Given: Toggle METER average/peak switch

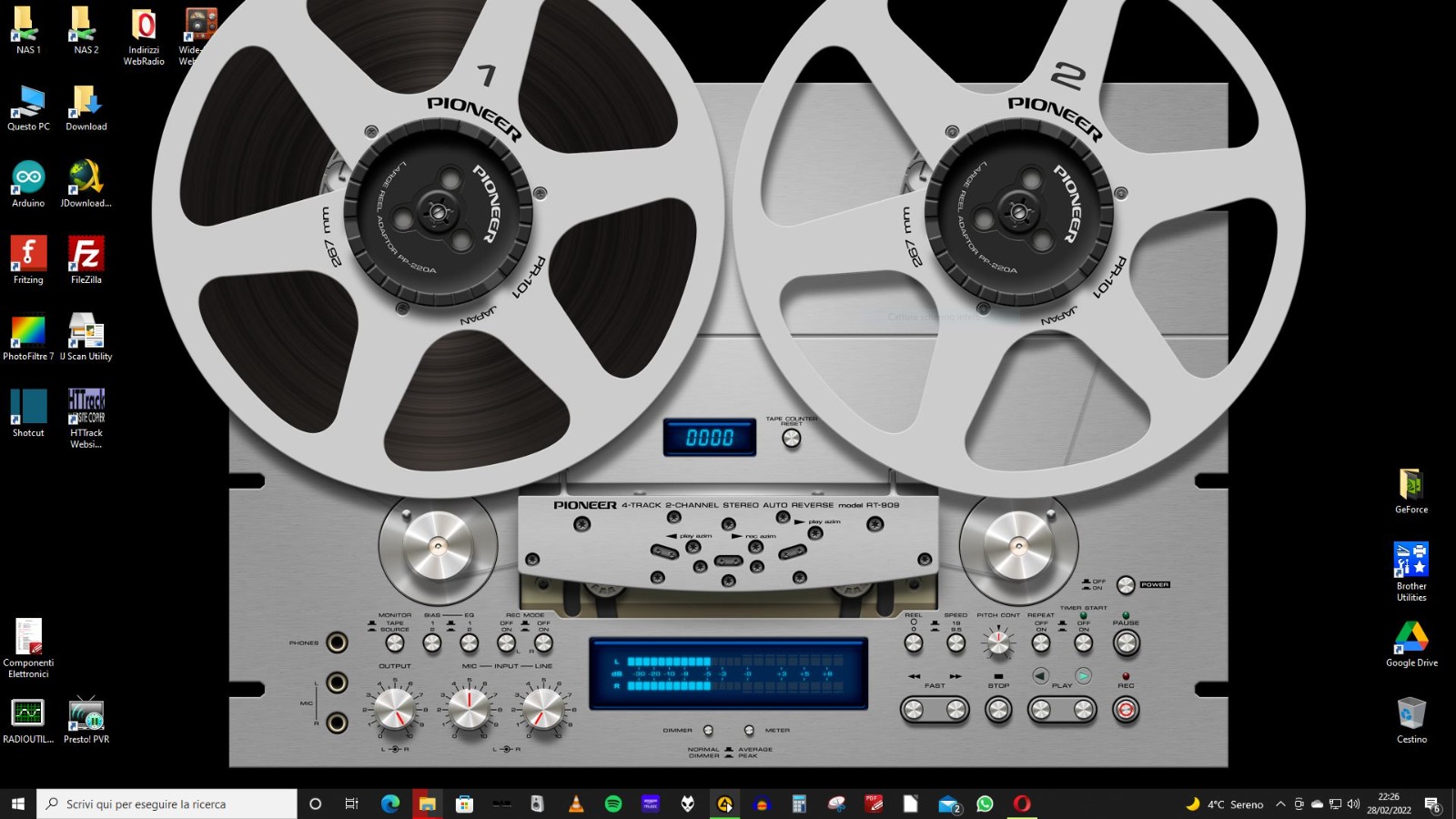Looking at the screenshot, I should click(x=749, y=730).
